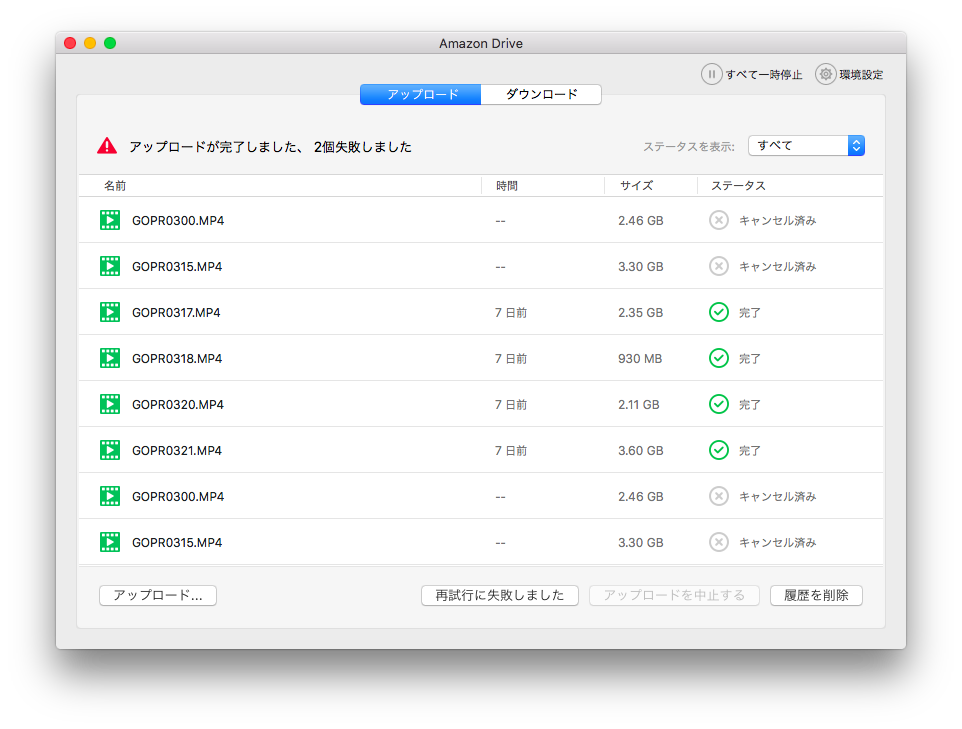Viewport: 962px width, 729px height.
Task: Sort by the ステータス column header
Action: [x=738, y=185]
